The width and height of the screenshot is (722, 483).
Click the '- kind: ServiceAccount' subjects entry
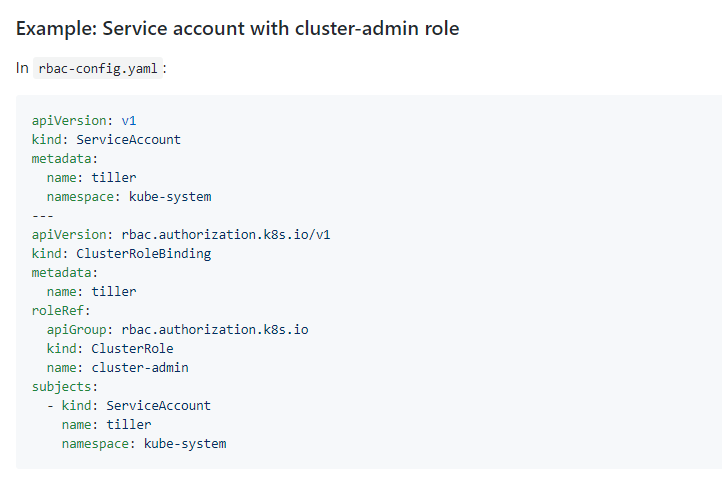128,405
